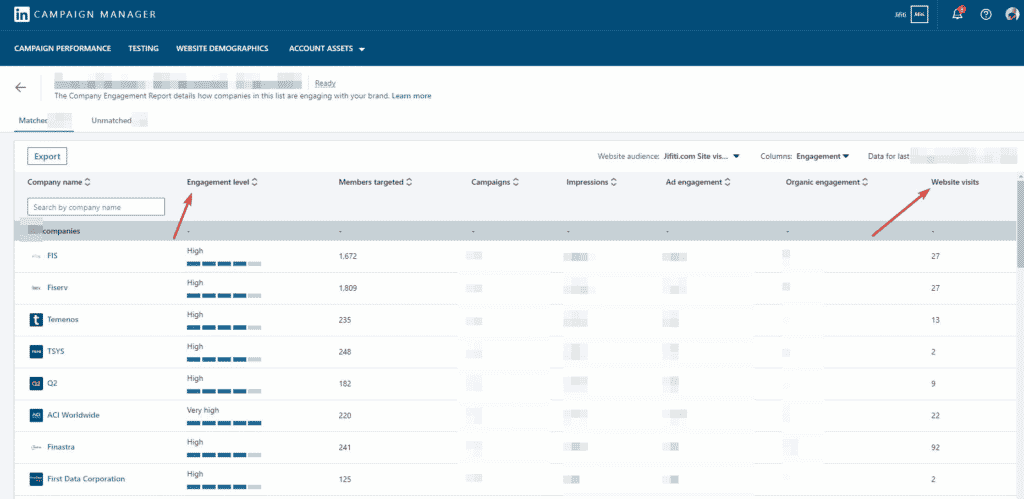Follow the Learn more link
The width and height of the screenshot is (1024, 499).
point(411,96)
